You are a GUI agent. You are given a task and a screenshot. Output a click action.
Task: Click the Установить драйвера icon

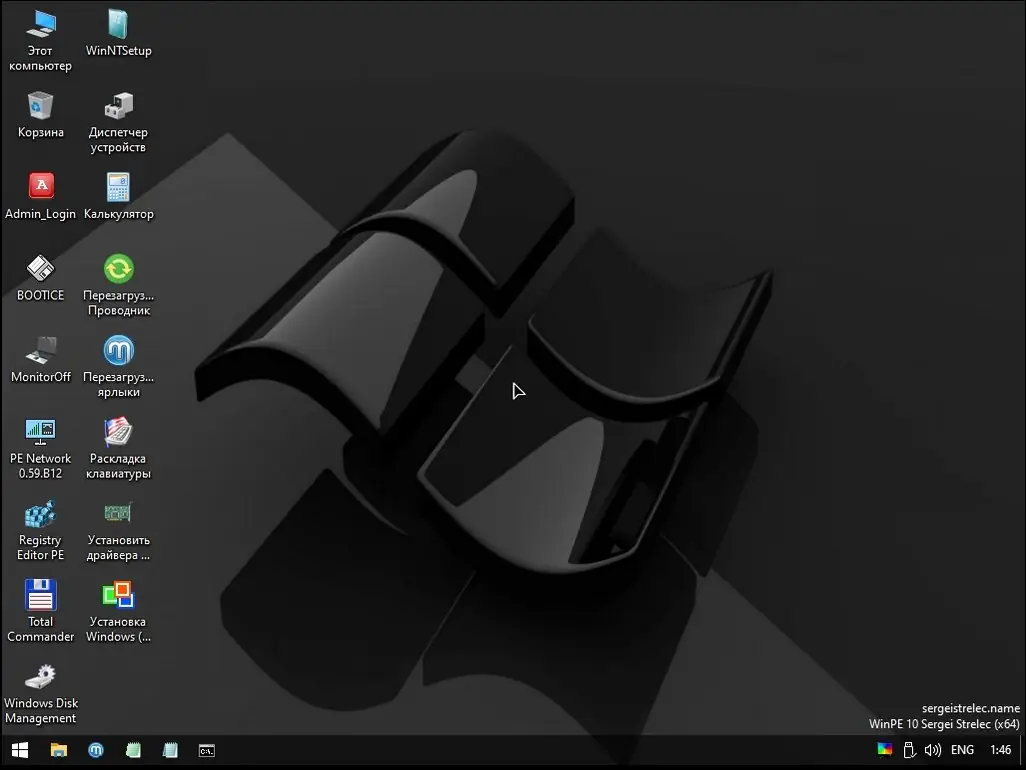118,531
